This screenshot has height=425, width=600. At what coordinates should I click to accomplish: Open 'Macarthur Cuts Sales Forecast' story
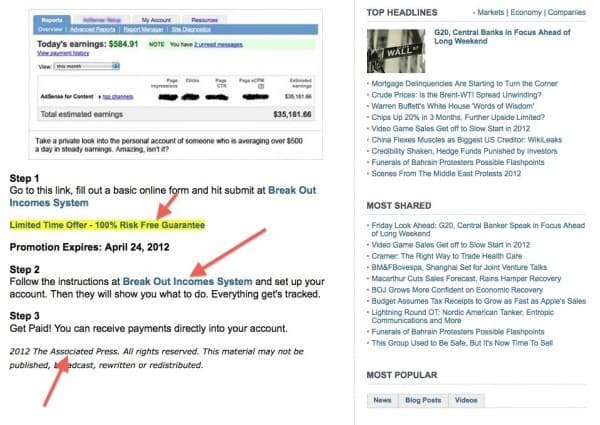tap(466, 278)
